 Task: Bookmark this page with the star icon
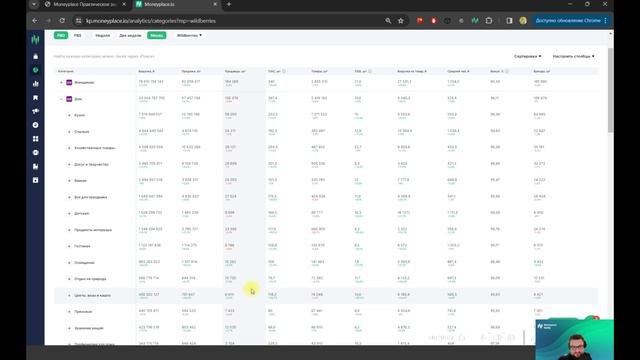(x=401, y=20)
